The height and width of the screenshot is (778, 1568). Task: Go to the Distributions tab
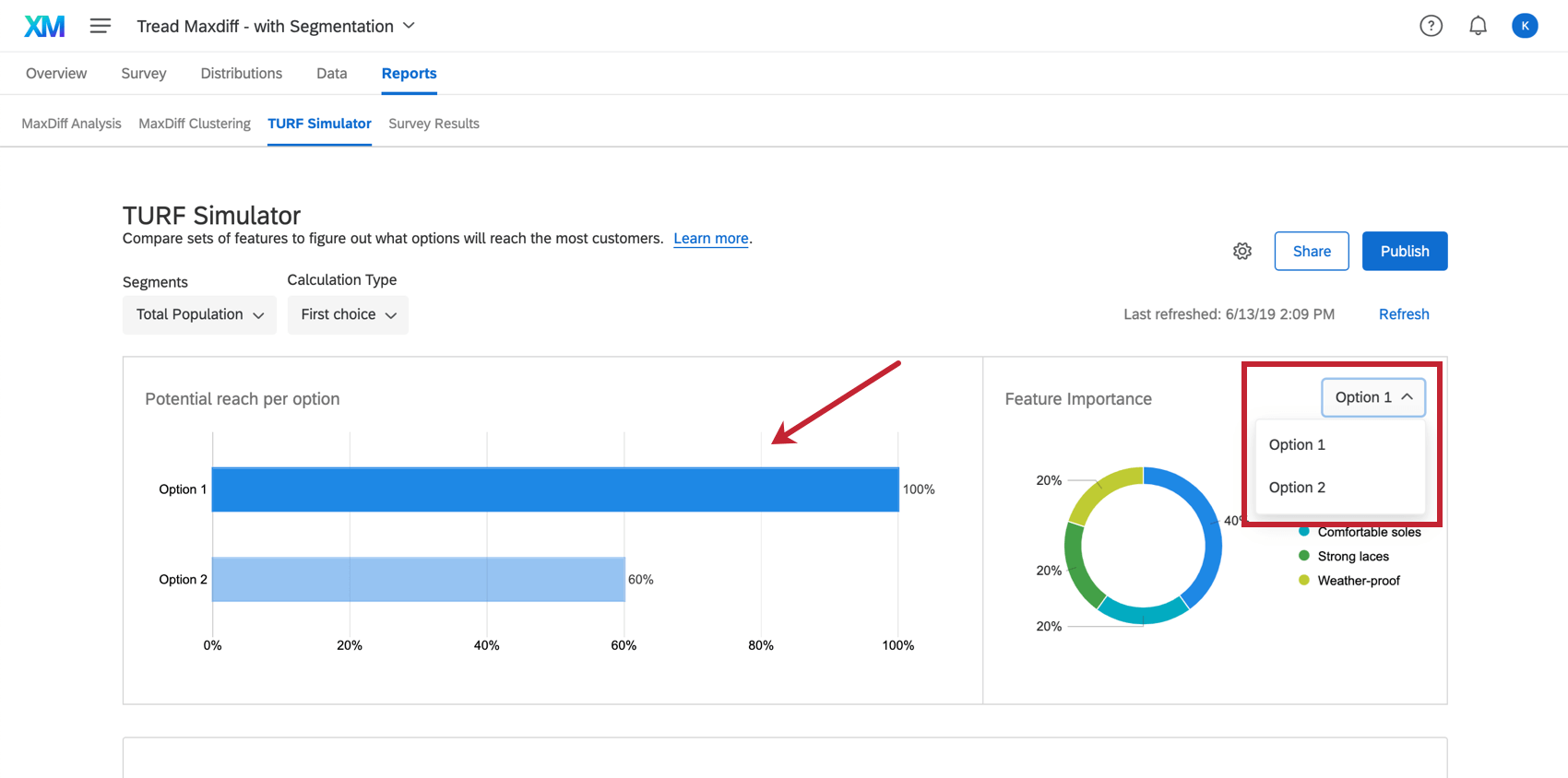(242, 74)
